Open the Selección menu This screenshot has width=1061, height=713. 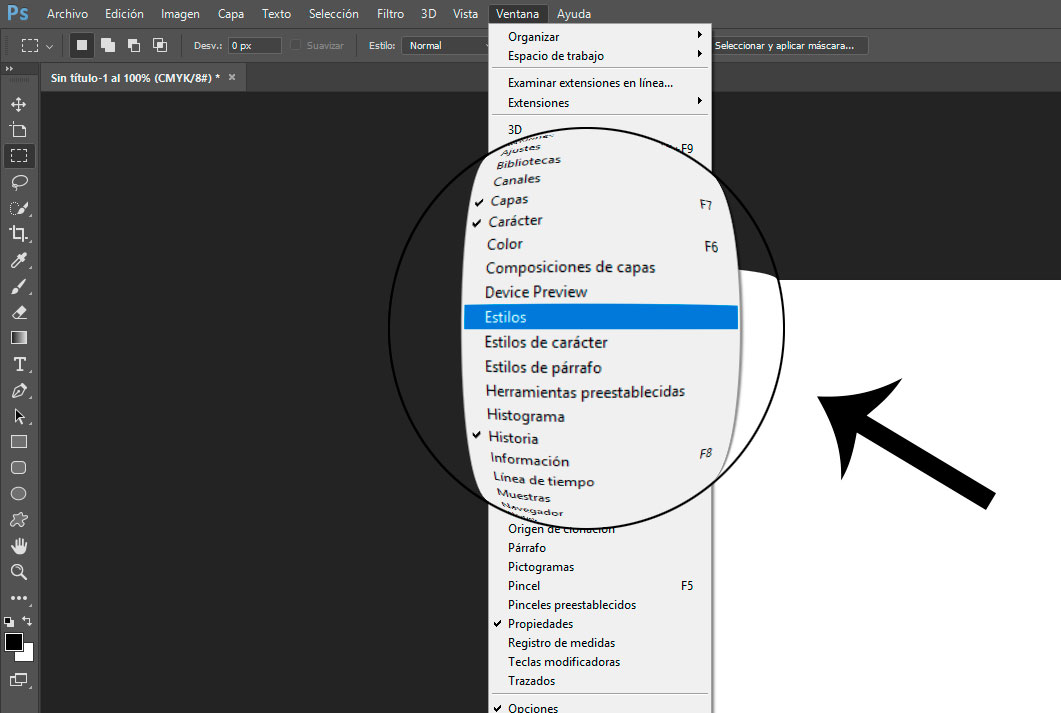coord(334,14)
